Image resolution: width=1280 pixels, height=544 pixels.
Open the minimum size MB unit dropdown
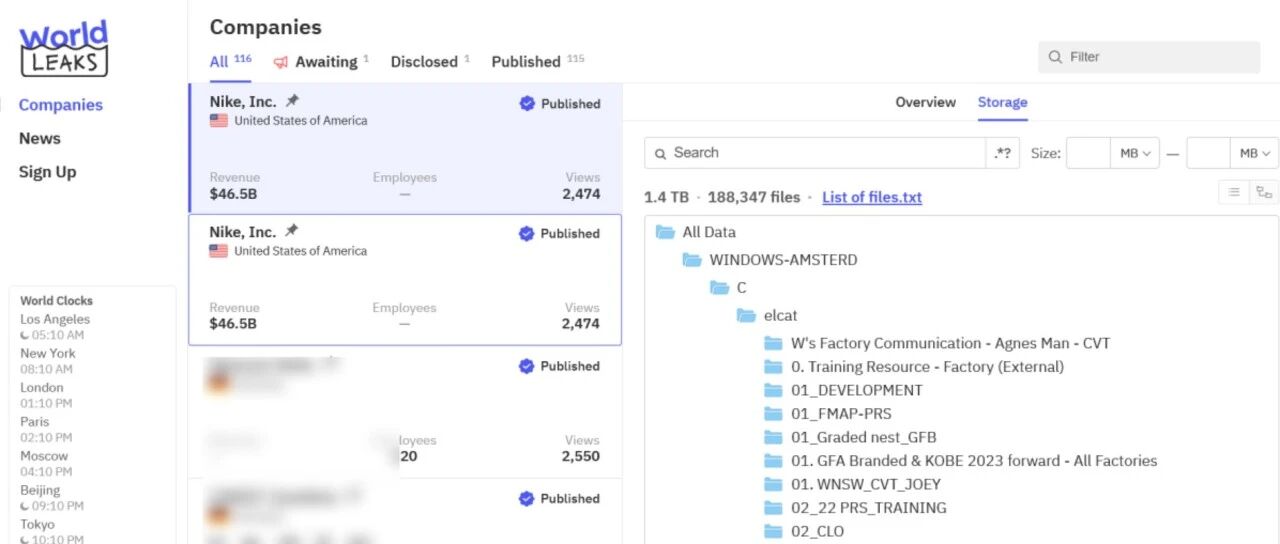(1135, 153)
